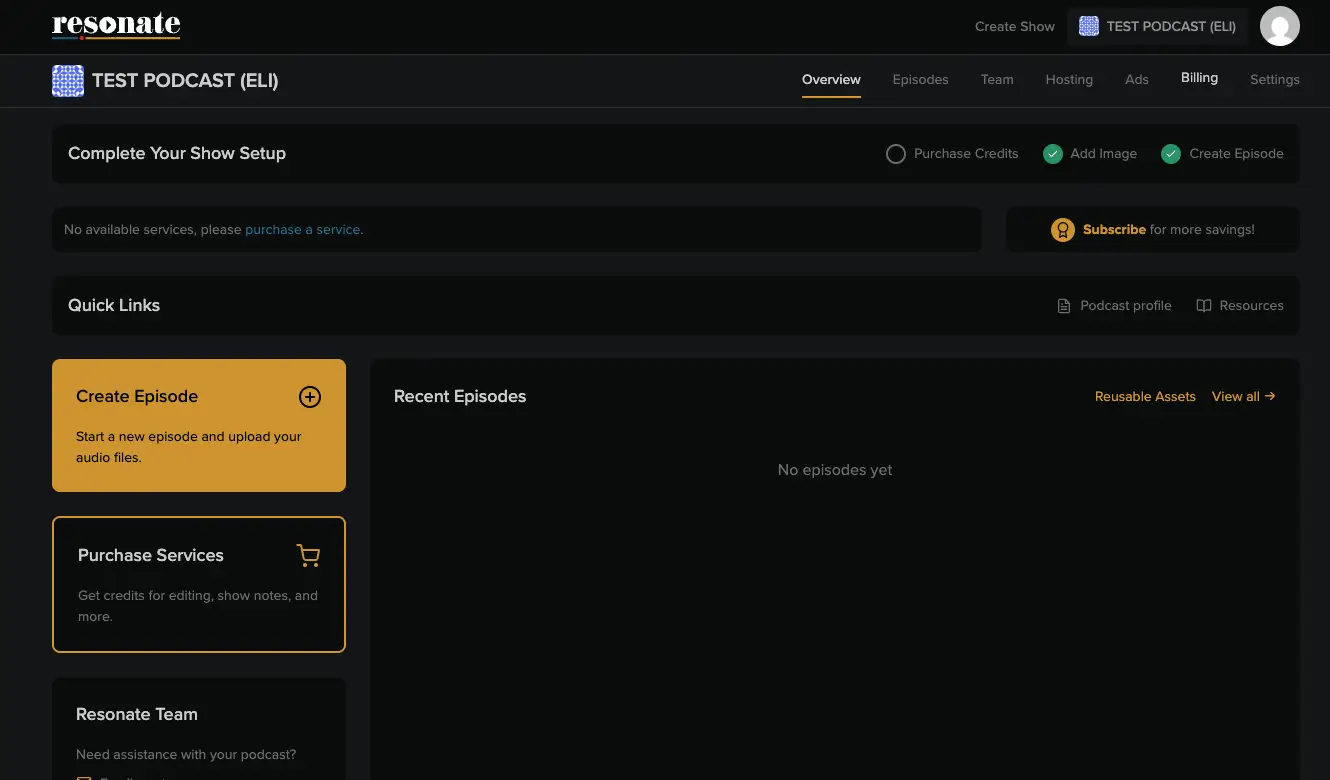Open the TEST PODCAST (ELI) show selector

(1157, 26)
